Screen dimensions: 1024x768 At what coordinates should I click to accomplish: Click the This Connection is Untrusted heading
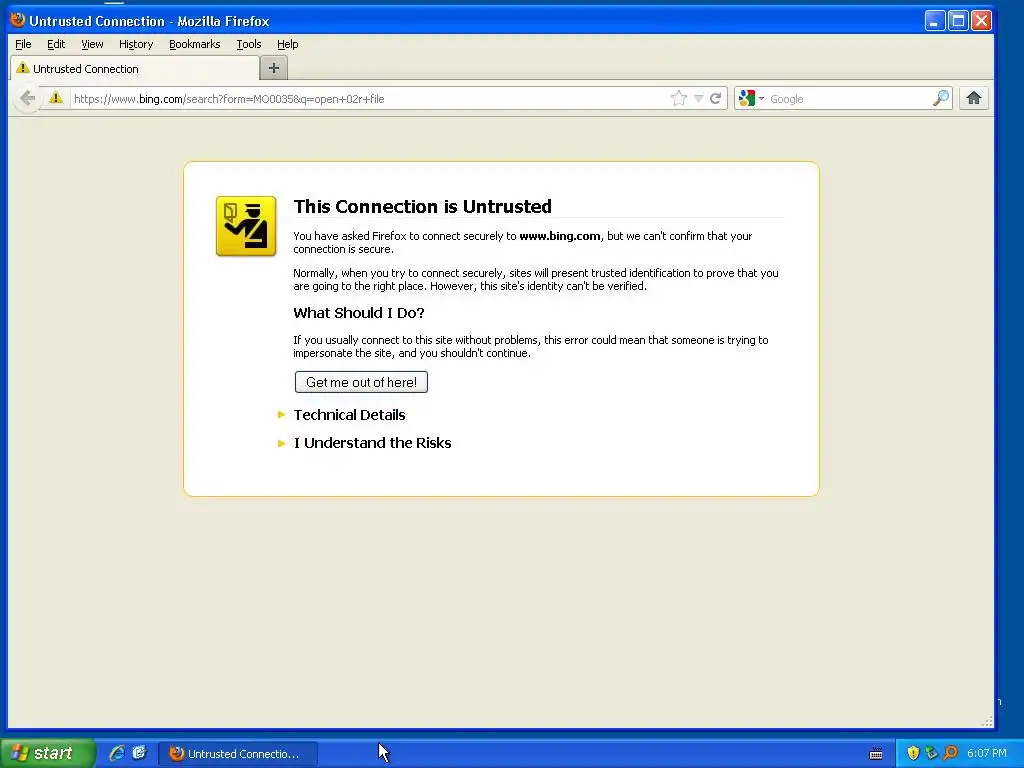(423, 206)
